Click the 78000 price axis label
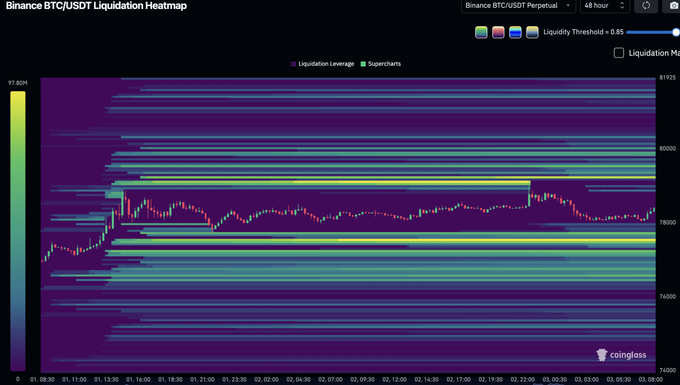 667,222
